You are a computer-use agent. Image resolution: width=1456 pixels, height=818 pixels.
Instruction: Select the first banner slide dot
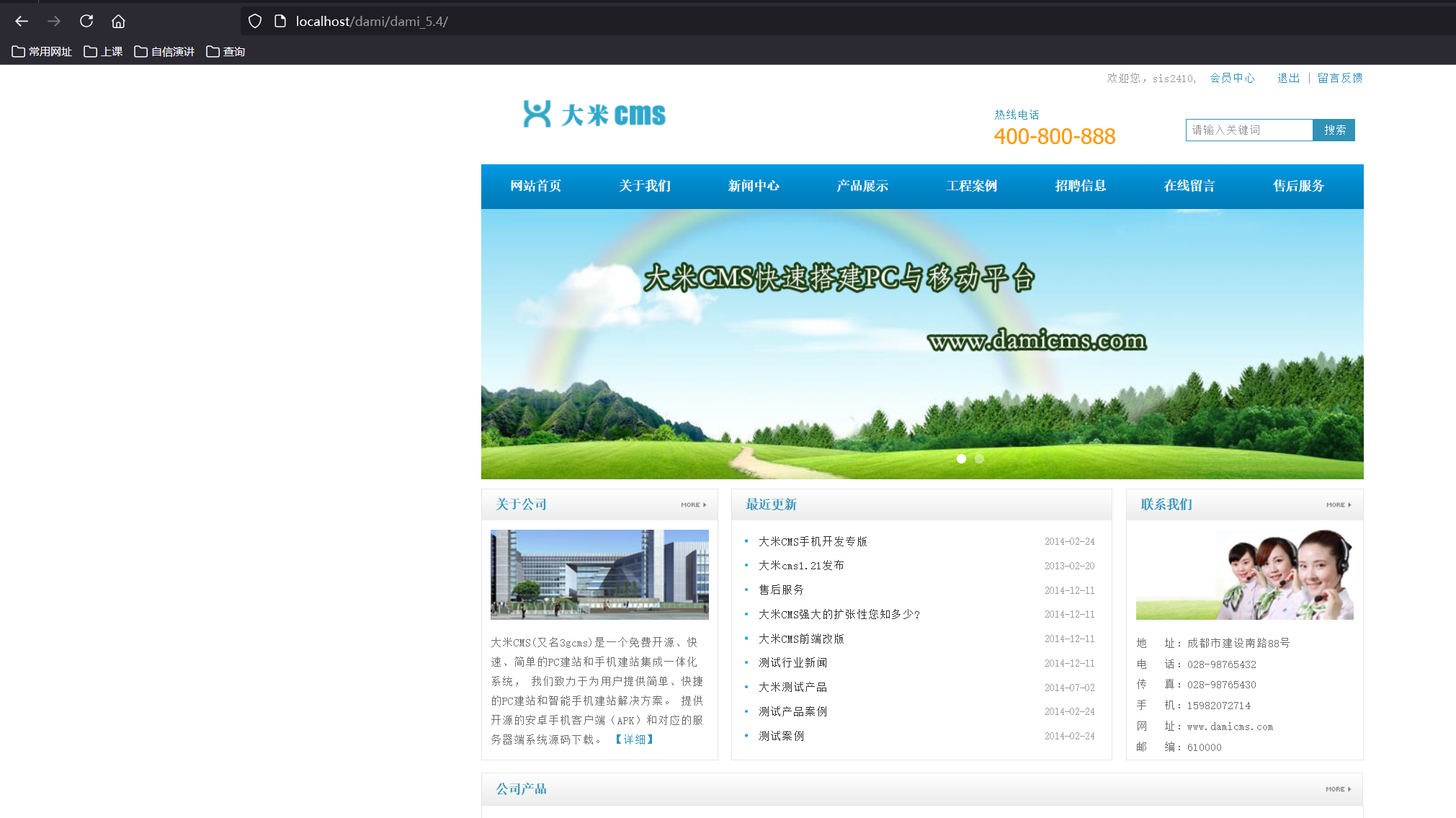961,458
